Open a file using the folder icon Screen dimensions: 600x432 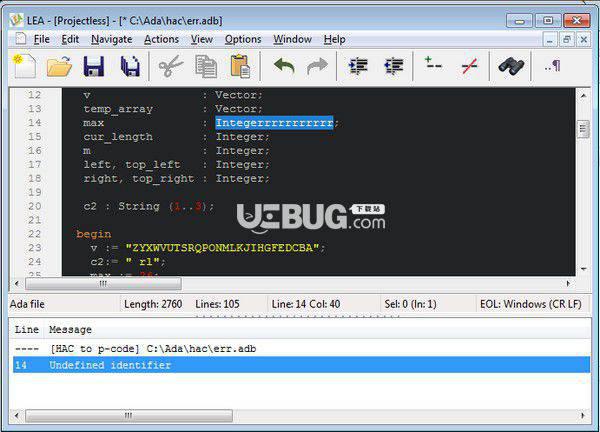[x=59, y=66]
